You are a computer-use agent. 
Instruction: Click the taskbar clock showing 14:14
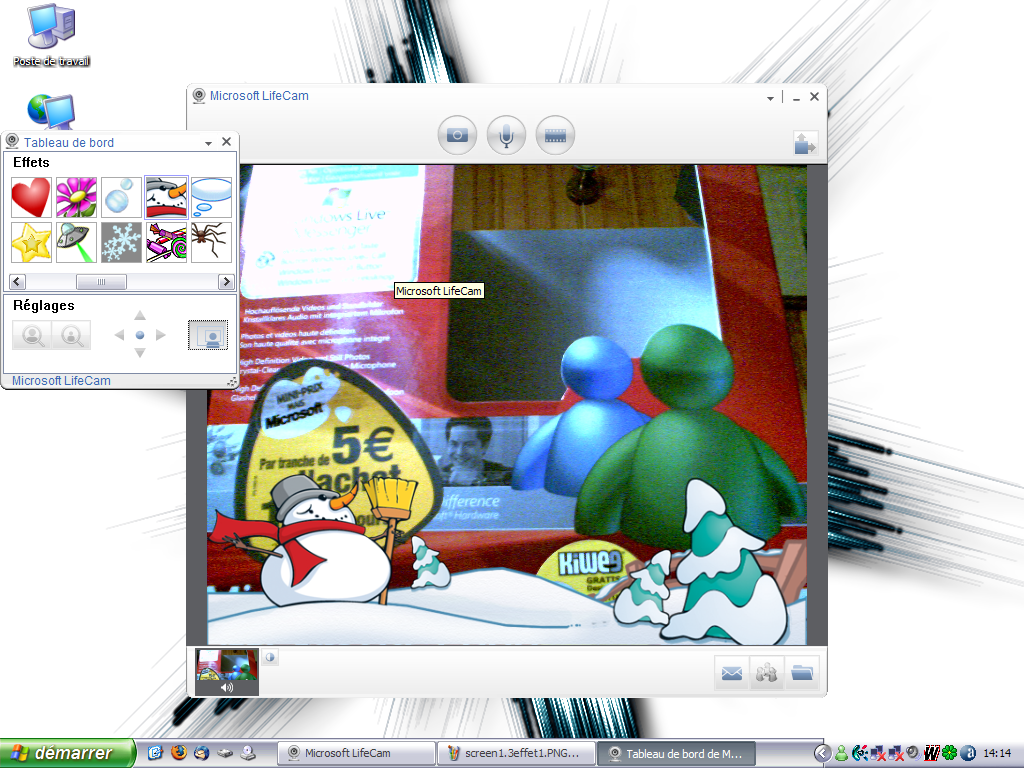(x=997, y=754)
